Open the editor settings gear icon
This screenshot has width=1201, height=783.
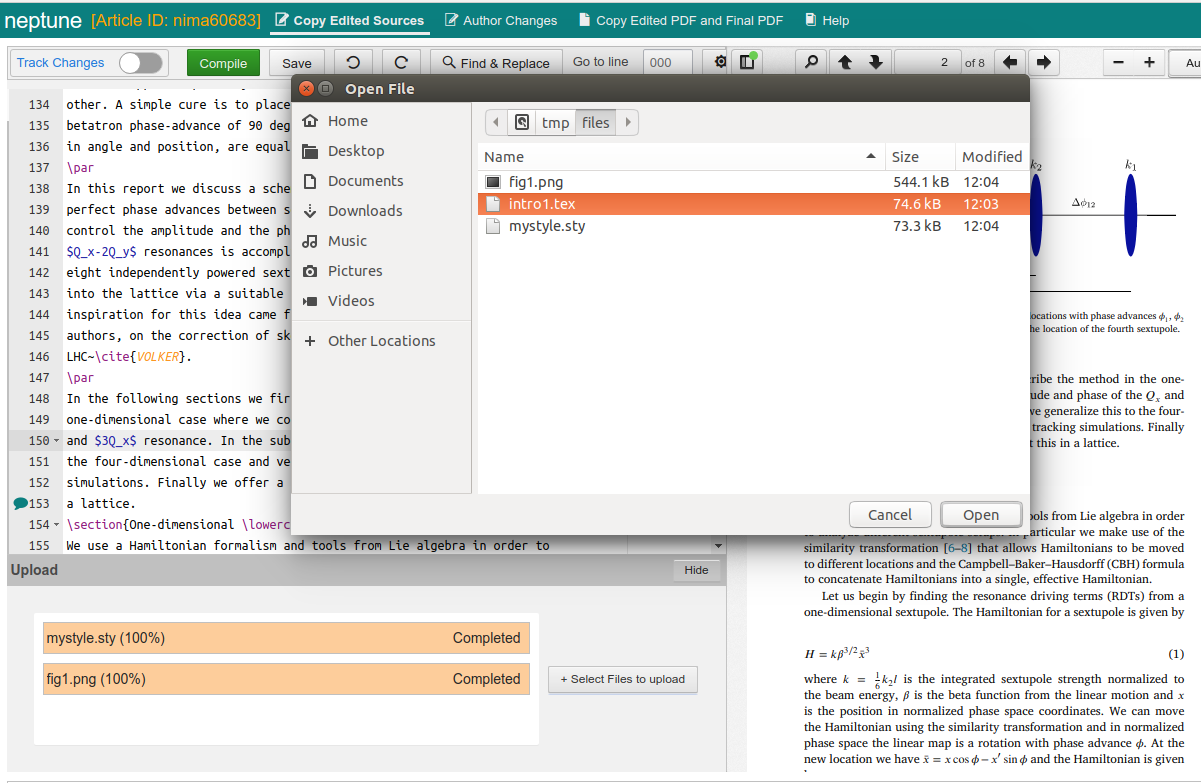click(x=720, y=63)
